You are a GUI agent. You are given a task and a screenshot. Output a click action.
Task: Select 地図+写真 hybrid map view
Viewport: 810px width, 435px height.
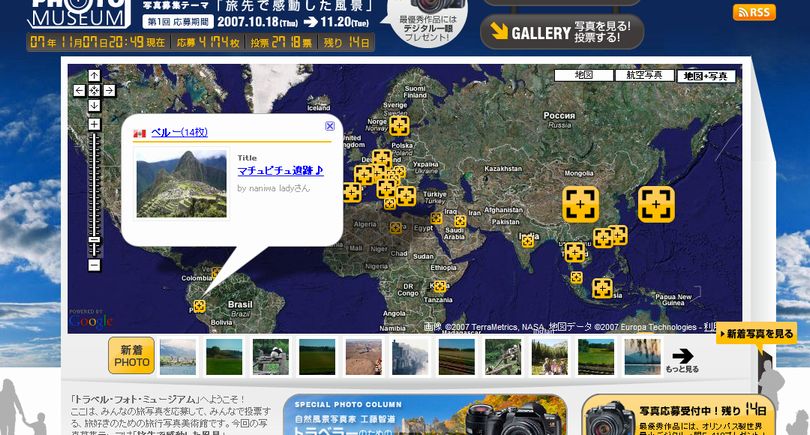click(x=706, y=76)
